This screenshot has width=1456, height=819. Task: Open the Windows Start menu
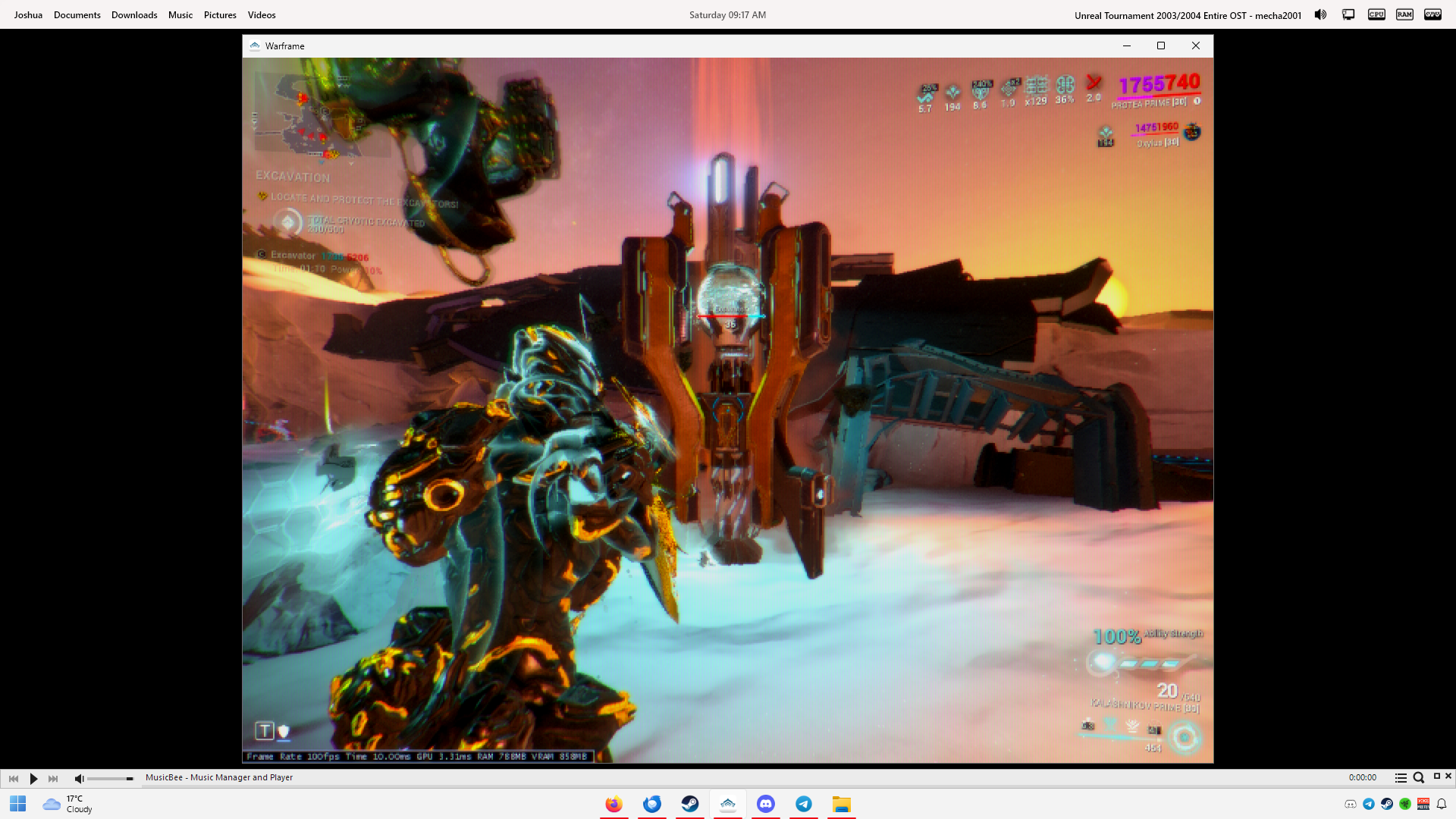pyautogui.click(x=18, y=804)
